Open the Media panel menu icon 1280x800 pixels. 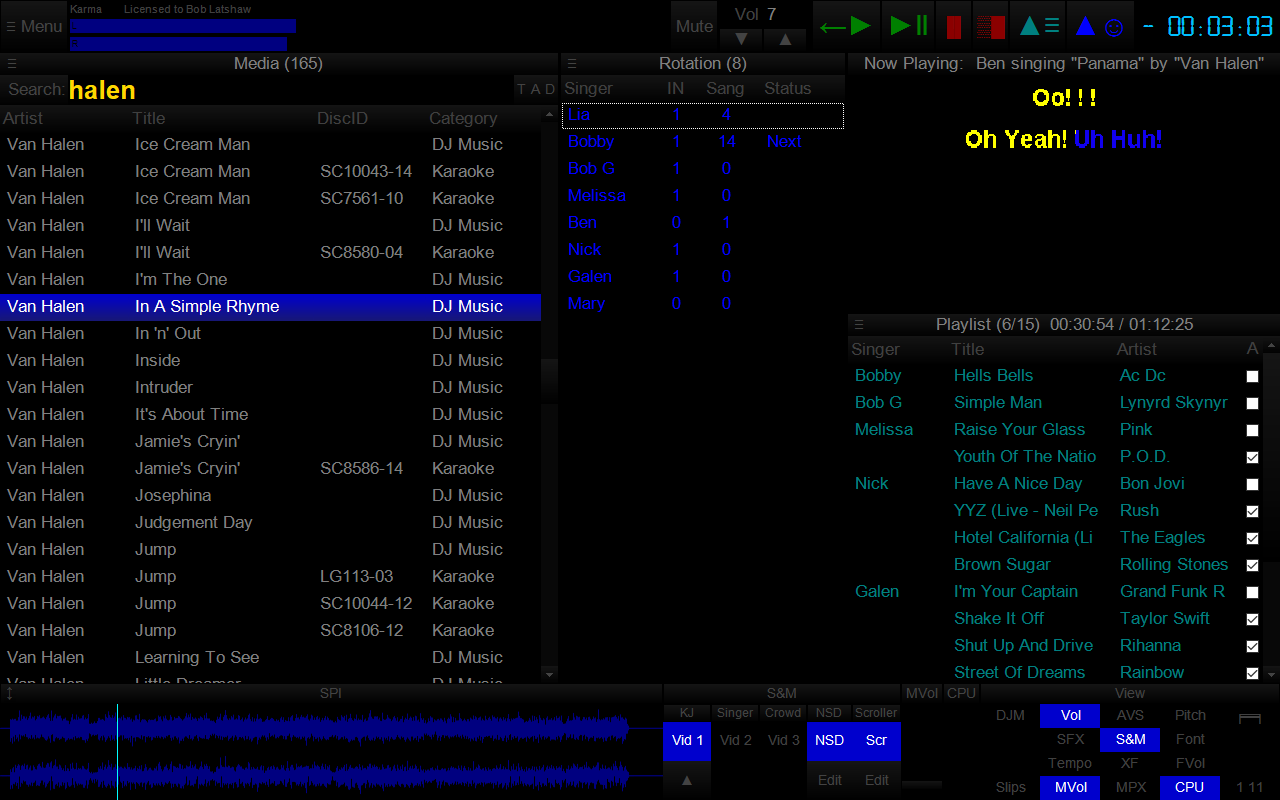(12, 63)
